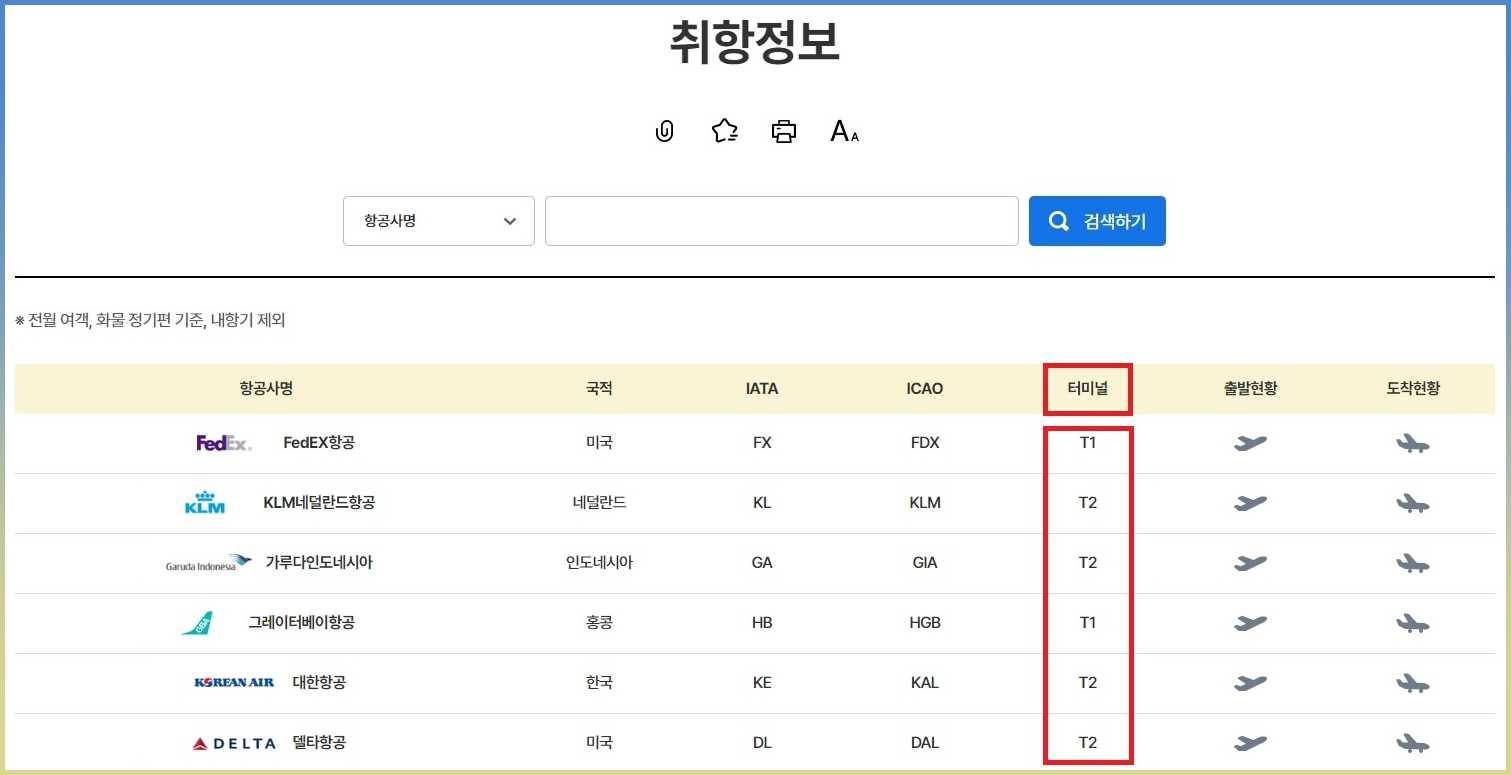The width and height of the screenshot is (1511, 775).
Task: Click FedEX항공 departure status airplane icon
Action: pyautogui.click(x=1249, y=443)
